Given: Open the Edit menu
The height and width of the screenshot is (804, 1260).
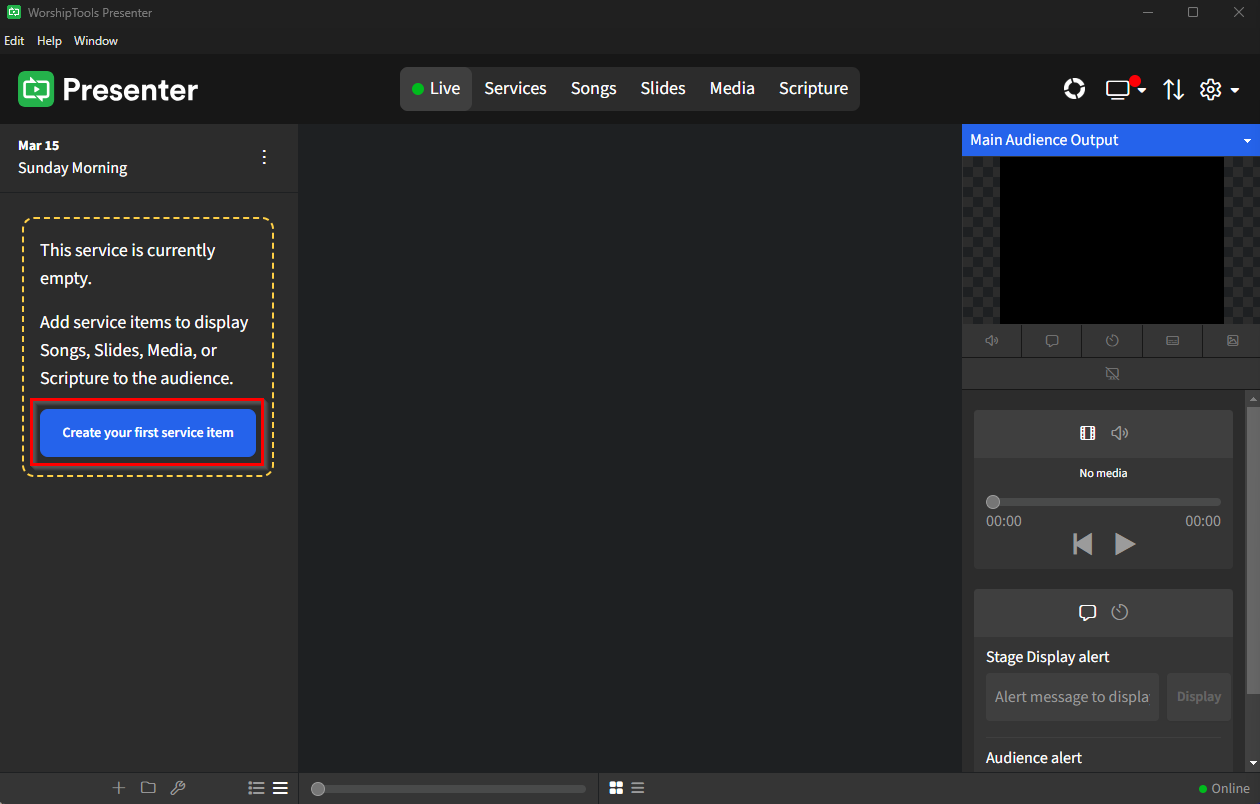Looking at the screenshot, I should (14, 41).
